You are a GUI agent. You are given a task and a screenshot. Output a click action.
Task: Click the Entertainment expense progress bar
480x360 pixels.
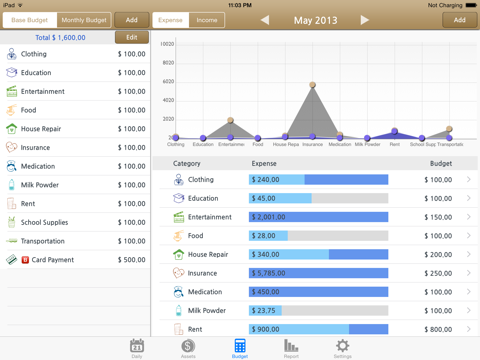[318, 217]
